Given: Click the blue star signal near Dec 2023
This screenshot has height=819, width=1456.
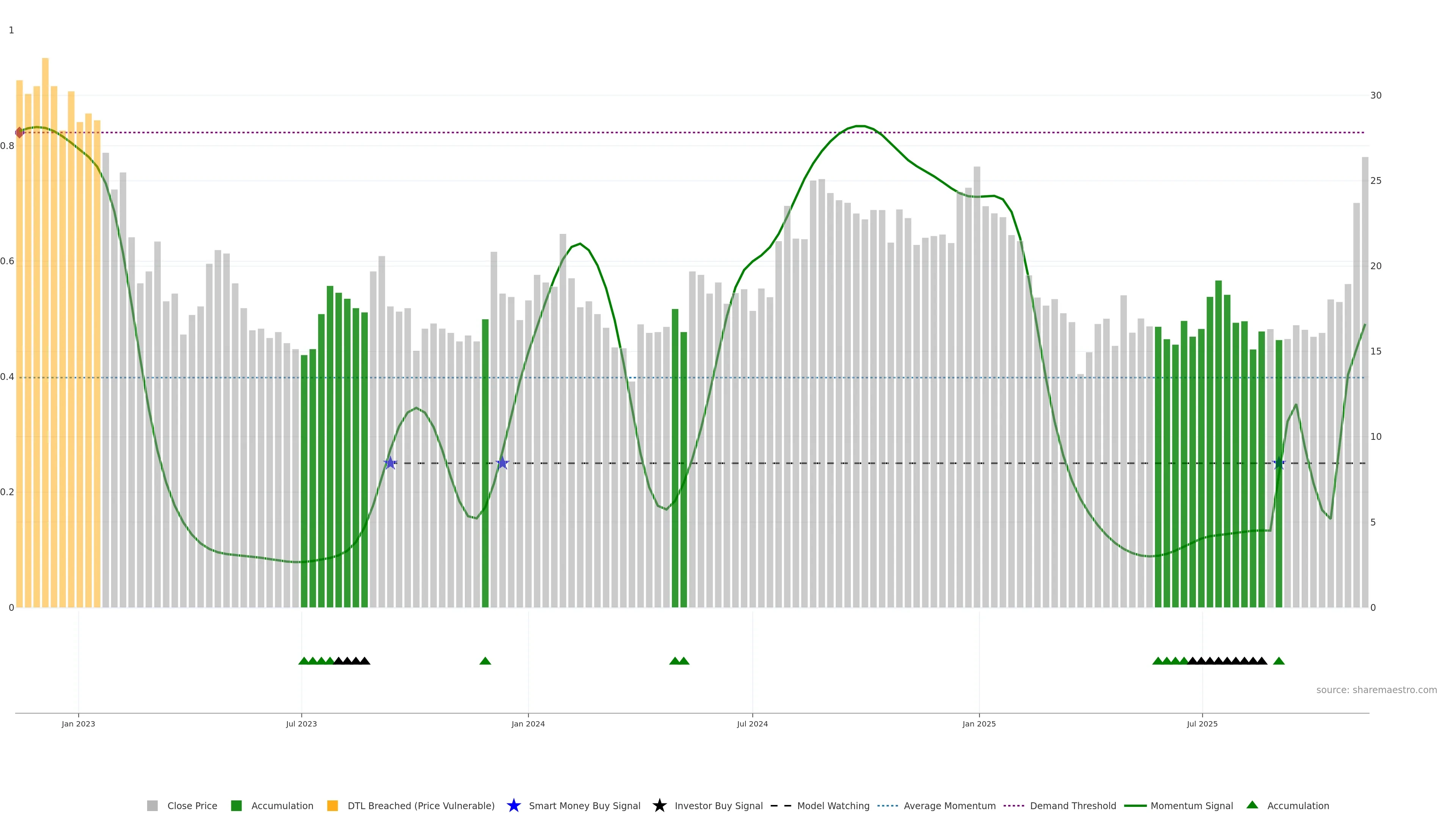Looking at the screenshot, I should click(x=502, y=463).
